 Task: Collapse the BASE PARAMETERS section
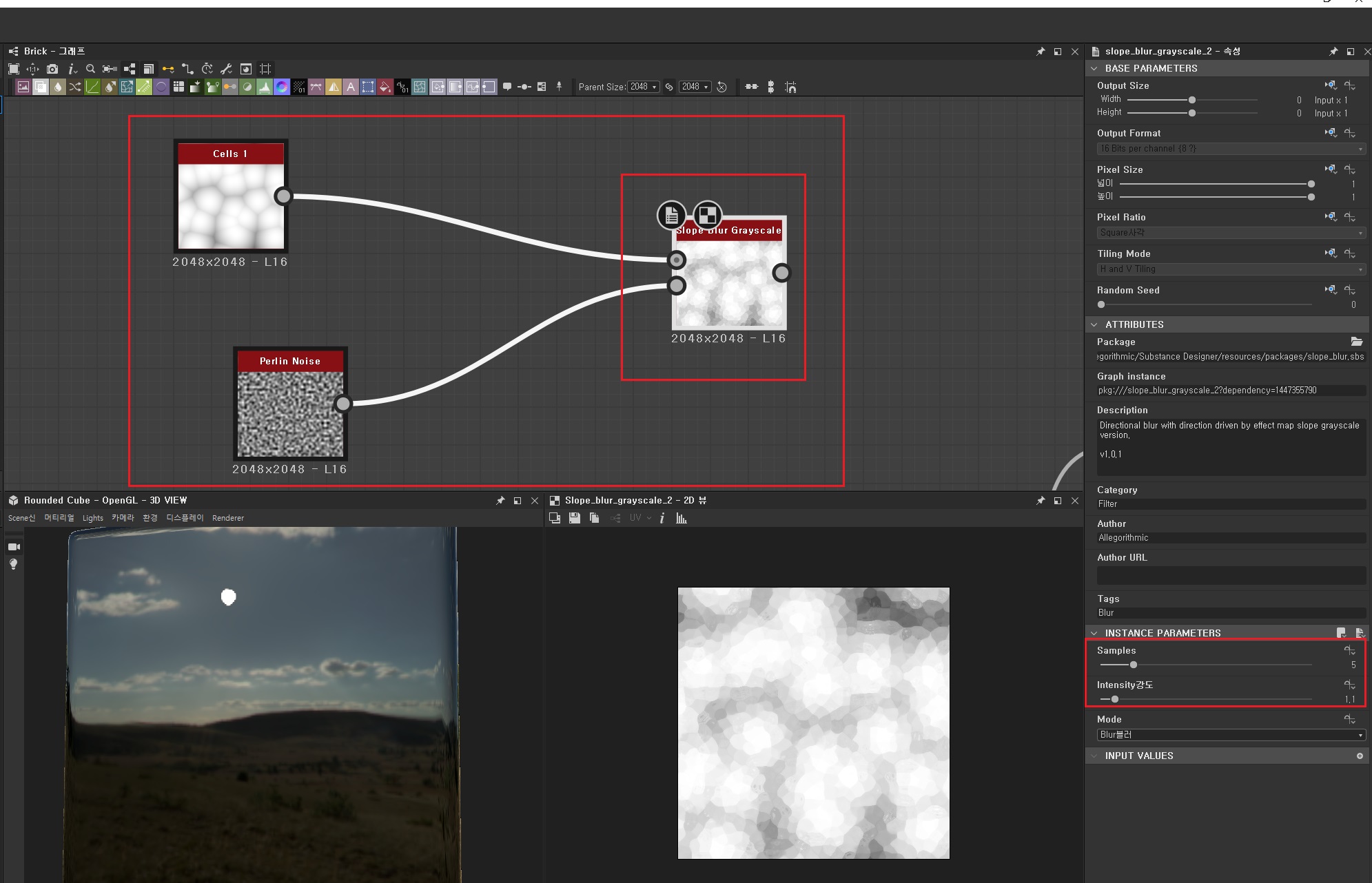pos(1094,68)
